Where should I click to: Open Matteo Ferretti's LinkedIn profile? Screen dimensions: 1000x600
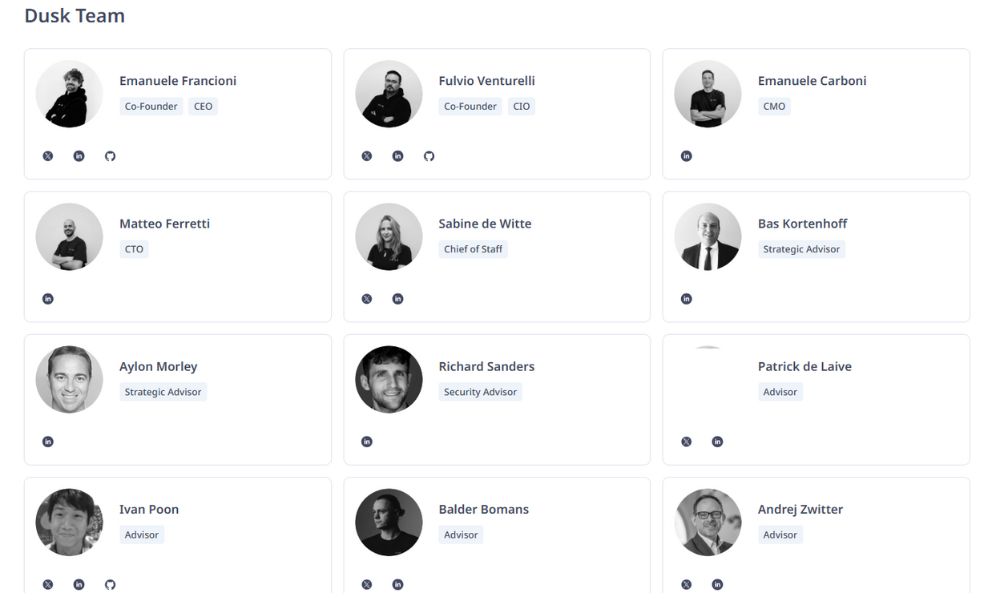click(47, 298)
